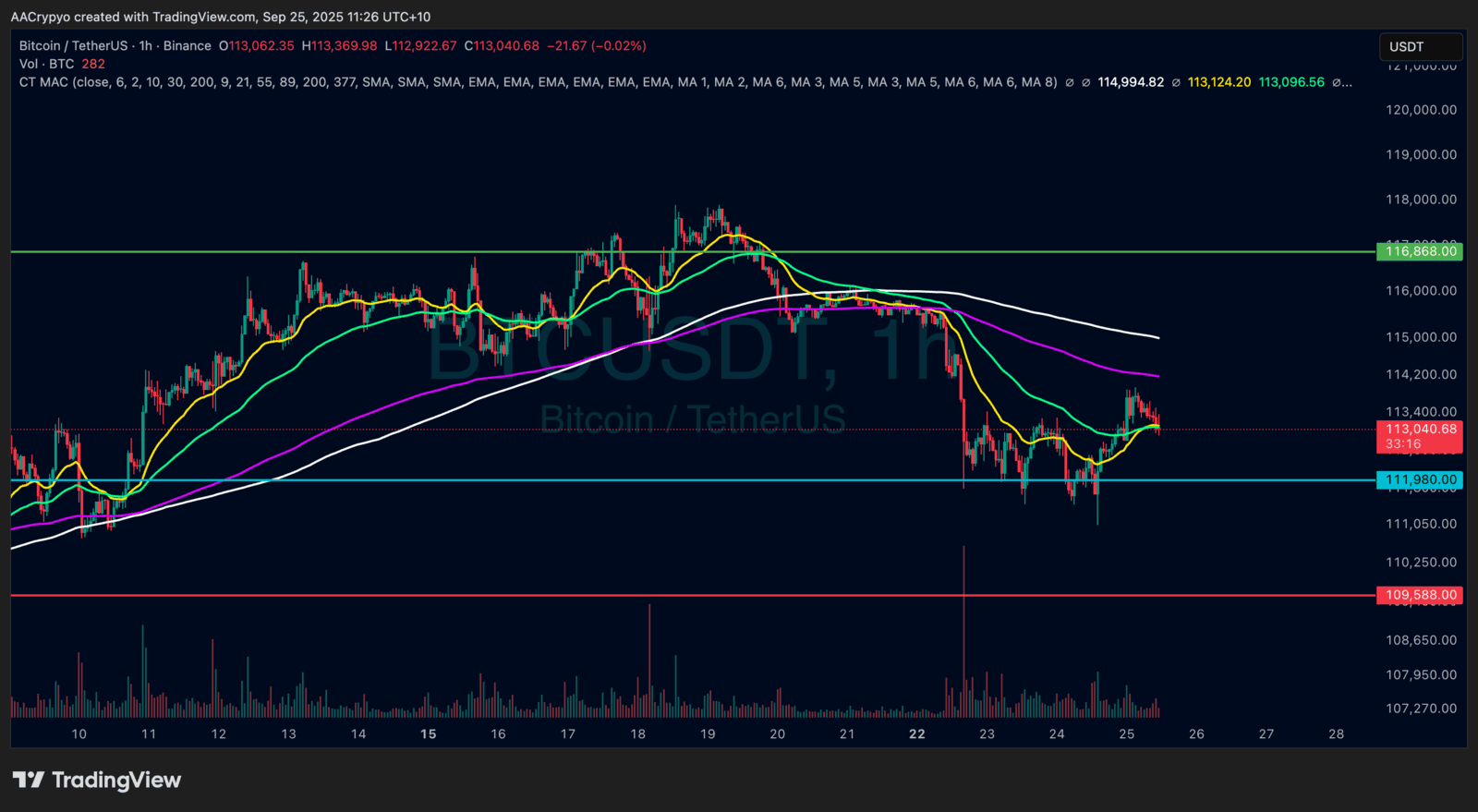Viewport: 1478px width, 812px height.
Task: Select the cyan 111,980.00 price label
Action: 1420,480
